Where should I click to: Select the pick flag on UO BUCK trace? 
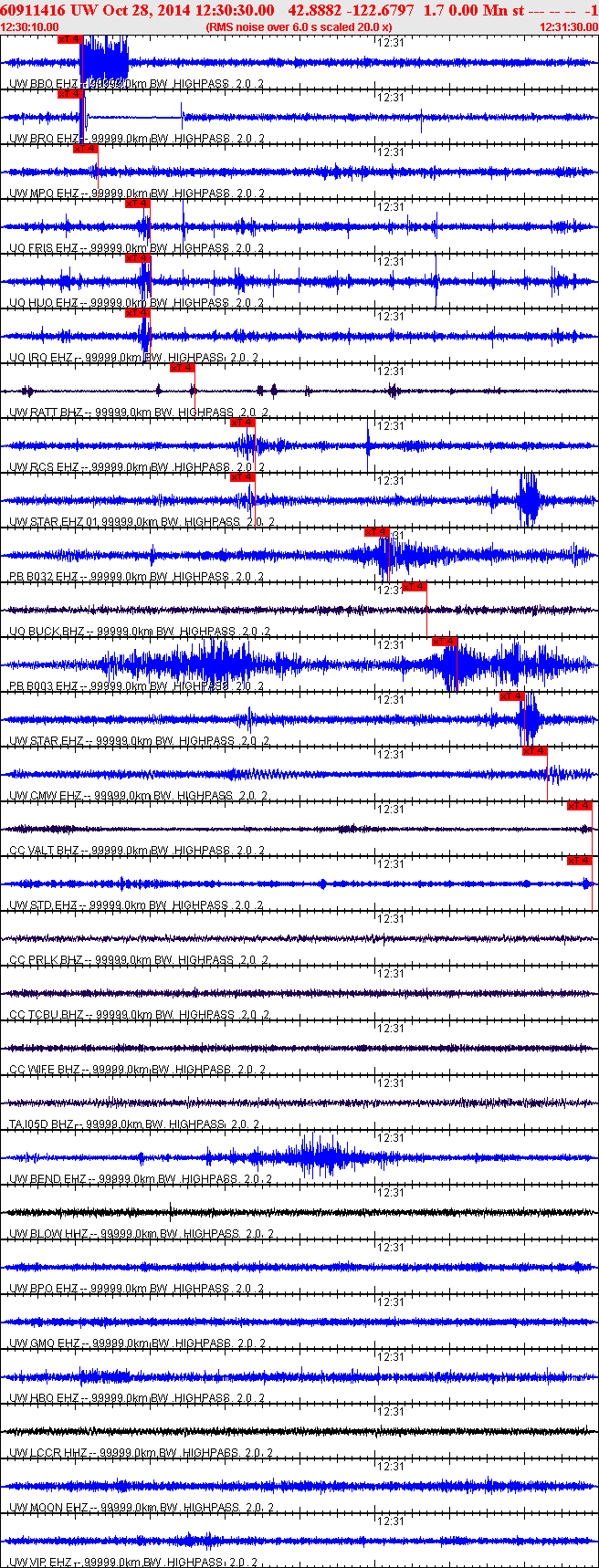(x=414, y=587)
